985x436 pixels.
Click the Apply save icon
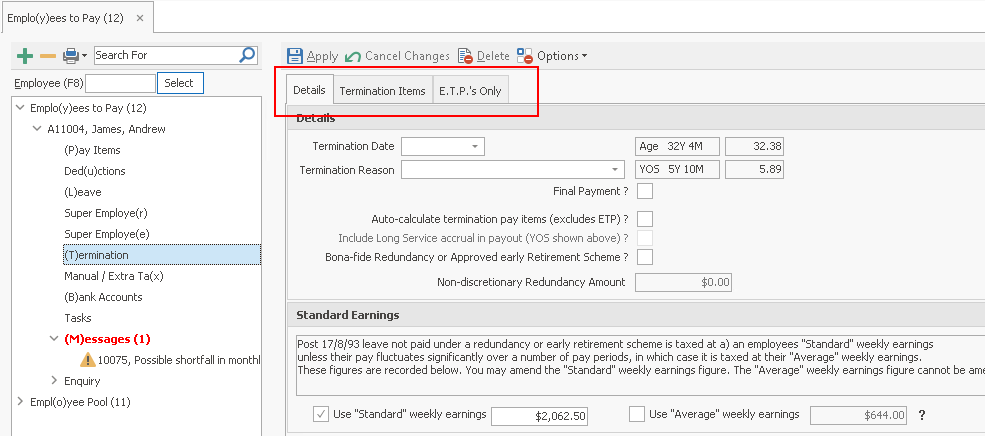[295, 56]
